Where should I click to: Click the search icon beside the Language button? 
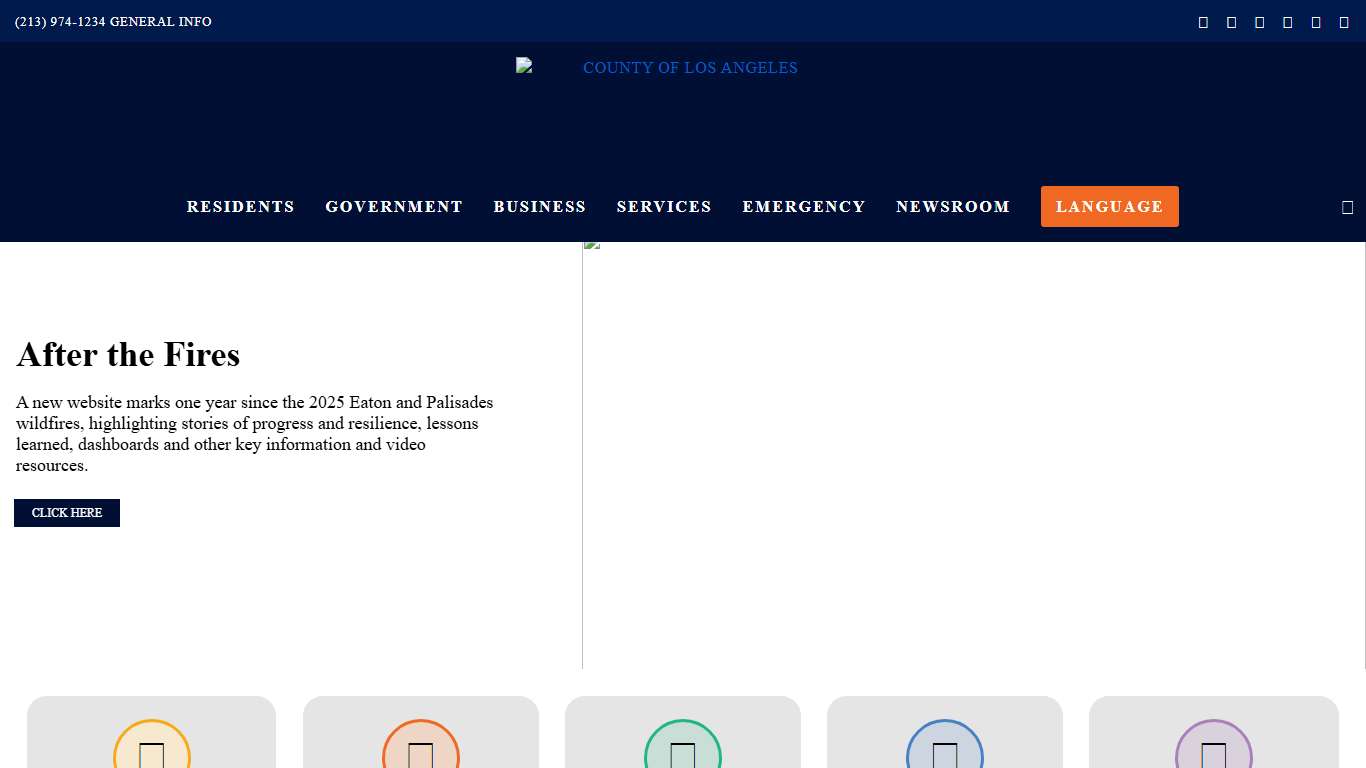pyautogui.click(x=1347, y=206)
